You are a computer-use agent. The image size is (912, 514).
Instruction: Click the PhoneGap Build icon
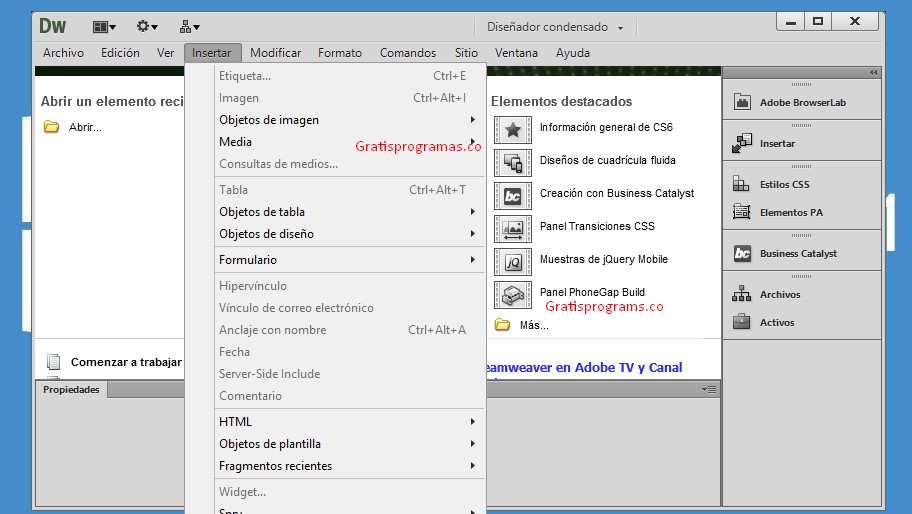(x=512, y=295)
